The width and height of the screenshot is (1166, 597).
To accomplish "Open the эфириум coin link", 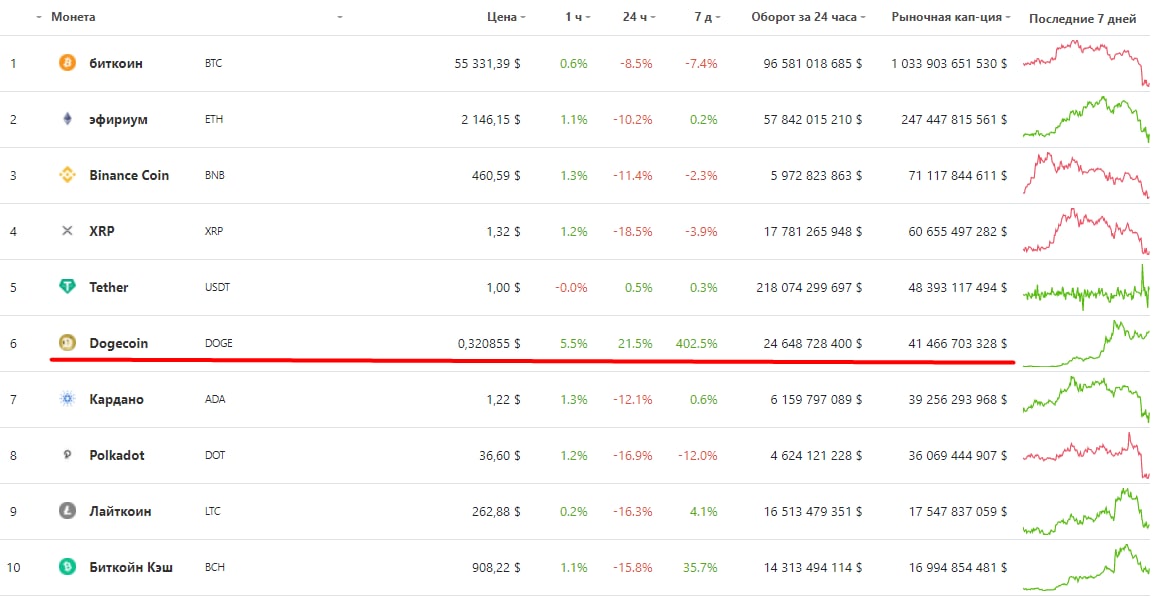I will 118,119.
